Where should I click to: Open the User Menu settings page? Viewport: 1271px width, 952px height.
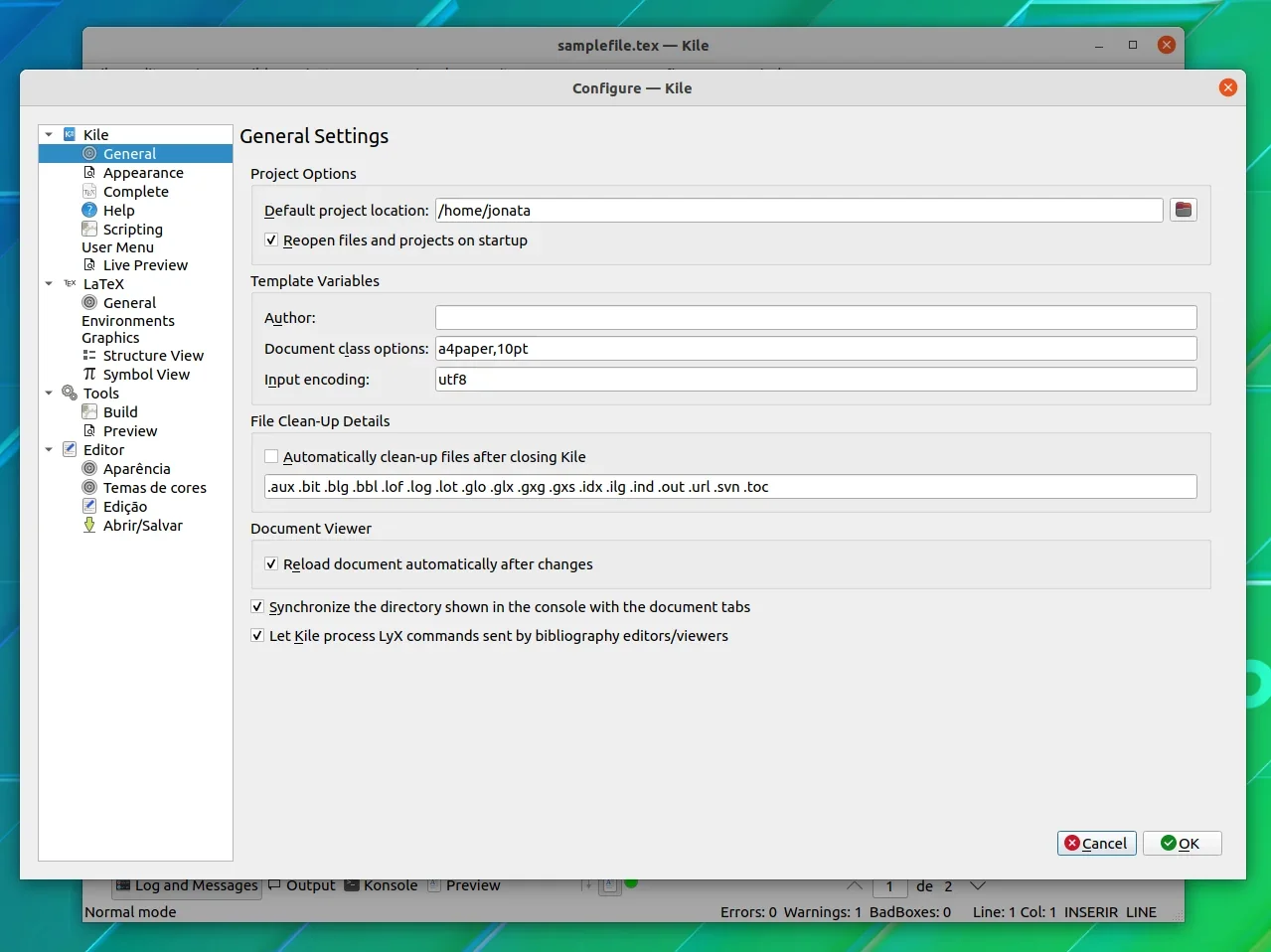117,247
